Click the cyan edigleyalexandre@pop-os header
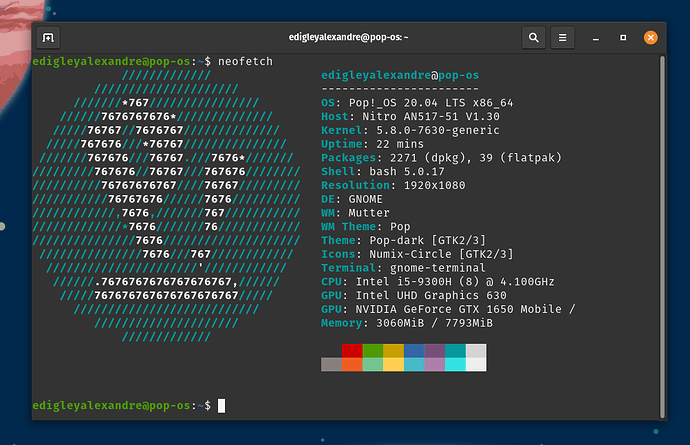Image resolution: width=690 pixels, height=445 pixels. point(400,75)
